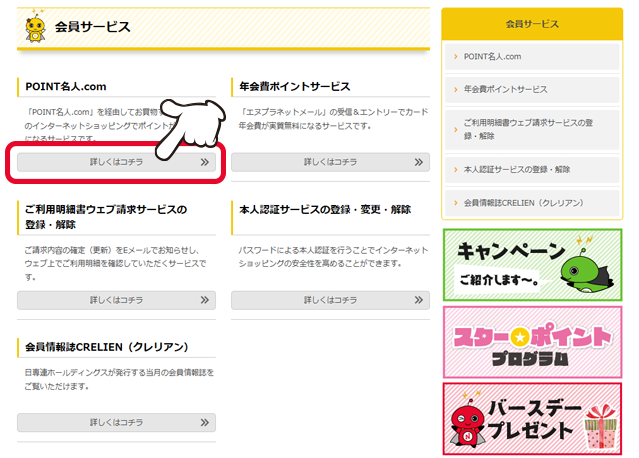Open the red バースデープレゼント banner

pyautogui.click(x=532, y=418)
